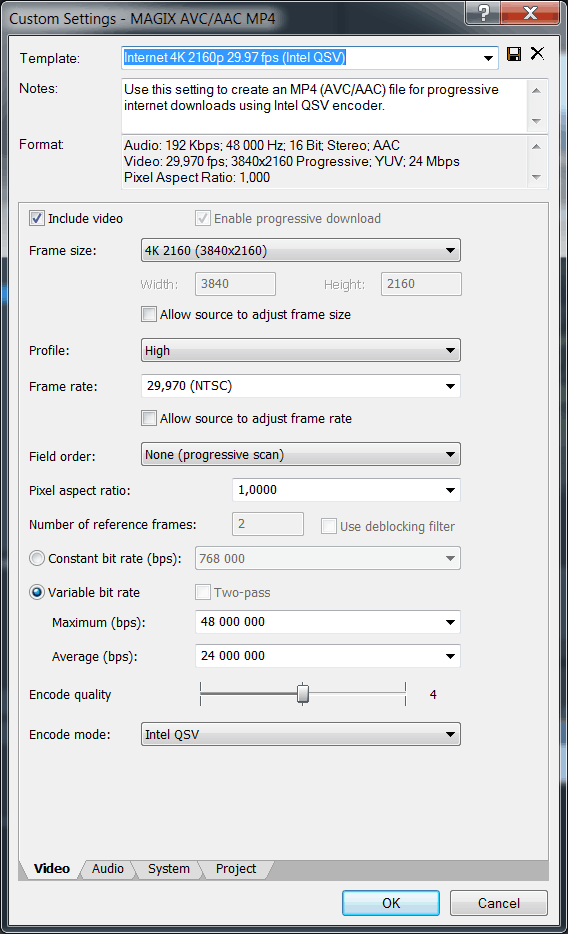This screenshot has height=934, width=568.
Task: Delete the template using the X icon
Action: (x=537, y=54)
